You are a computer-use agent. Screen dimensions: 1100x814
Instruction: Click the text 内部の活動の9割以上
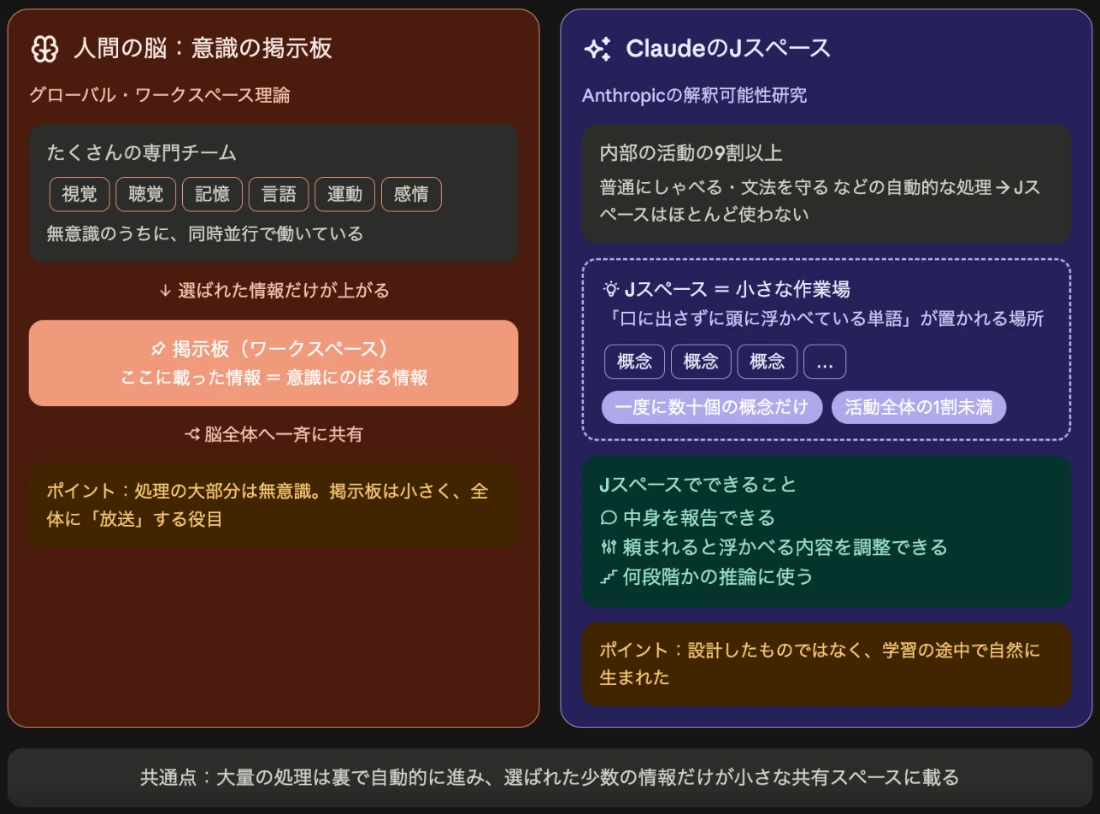pos(690,152)
